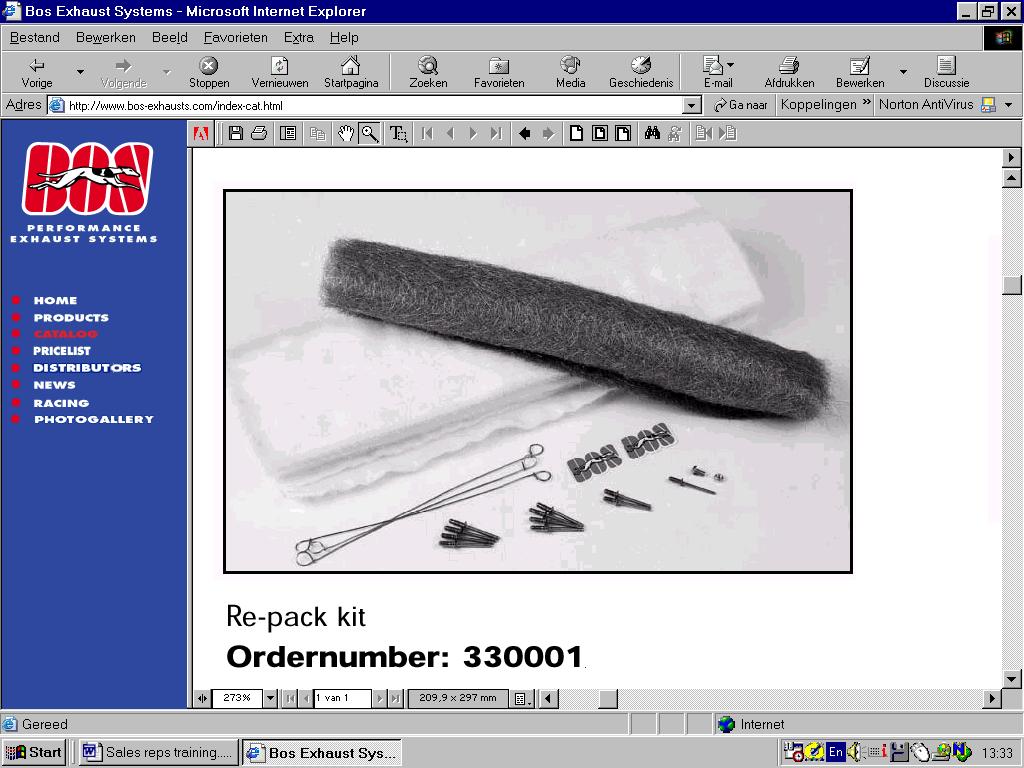Open the E-mail button dropdown arrow

tap(731, 66)
